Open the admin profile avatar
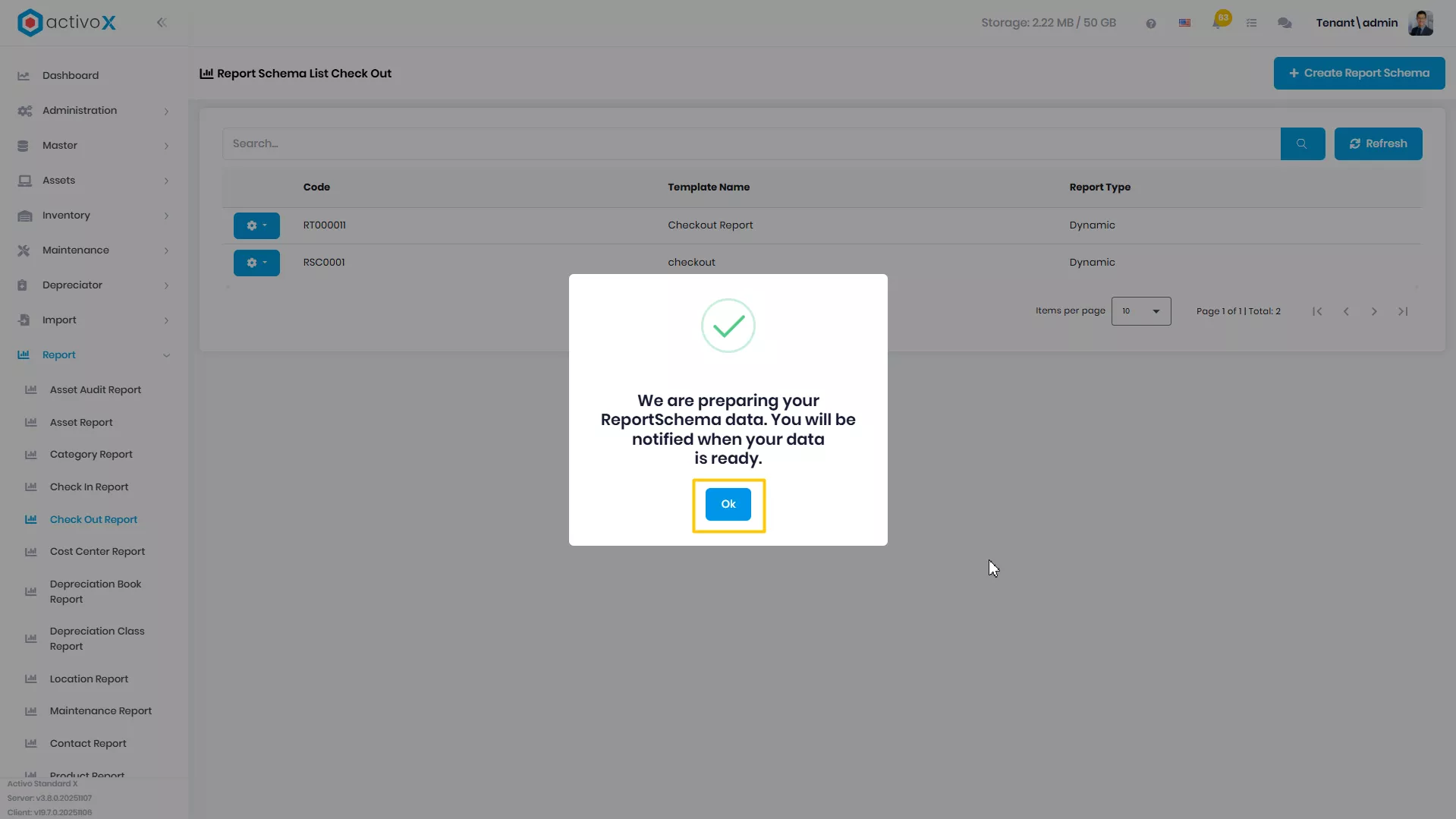The height and width of the screenshot is (819, 1456). click(x=1420, y=23)
